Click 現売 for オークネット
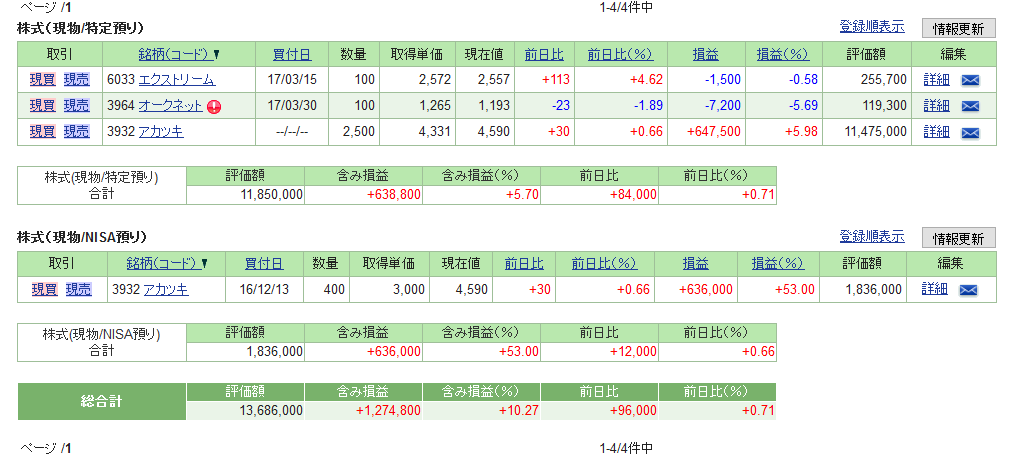 click(77, 106)
